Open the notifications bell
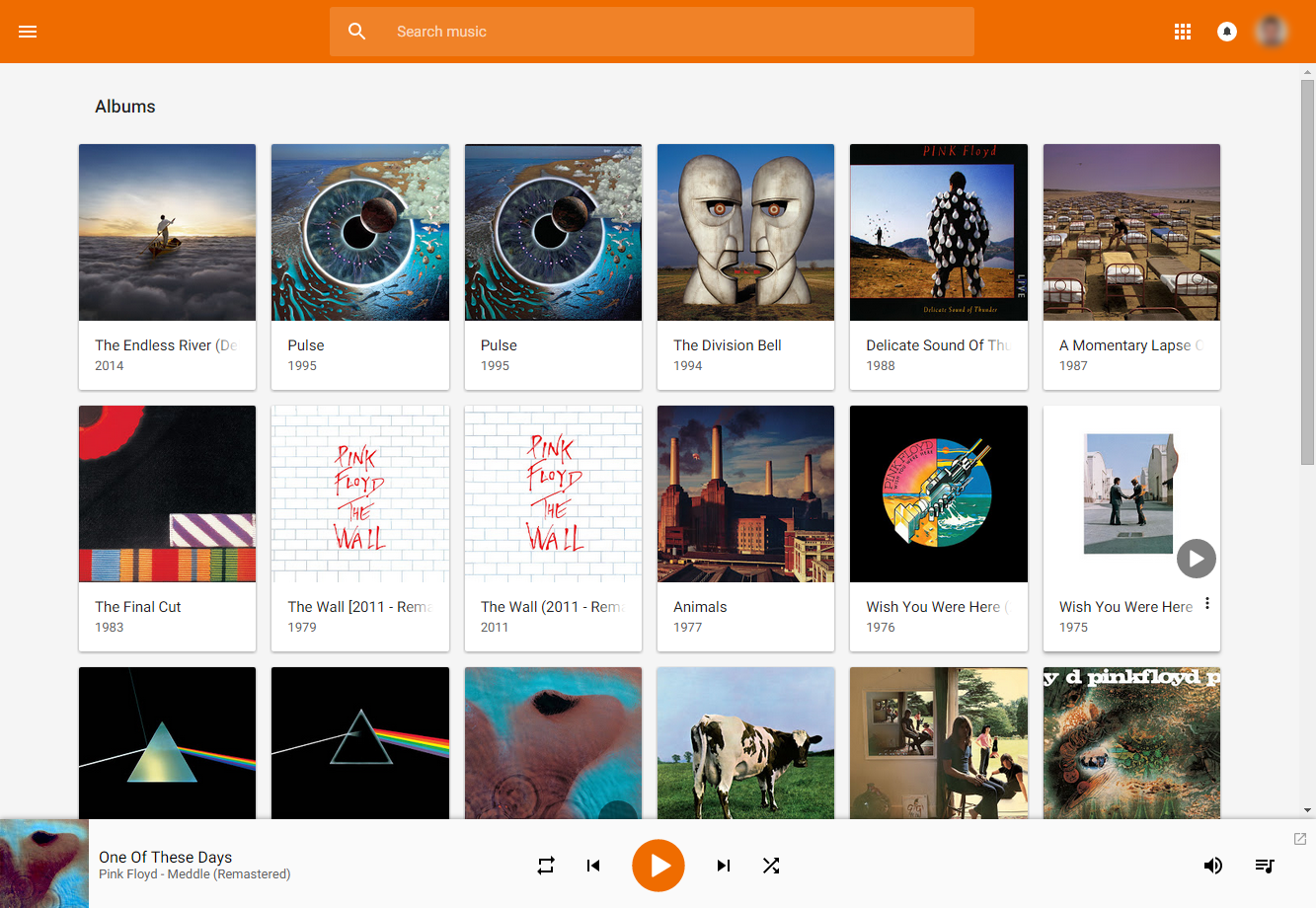 1227,32
